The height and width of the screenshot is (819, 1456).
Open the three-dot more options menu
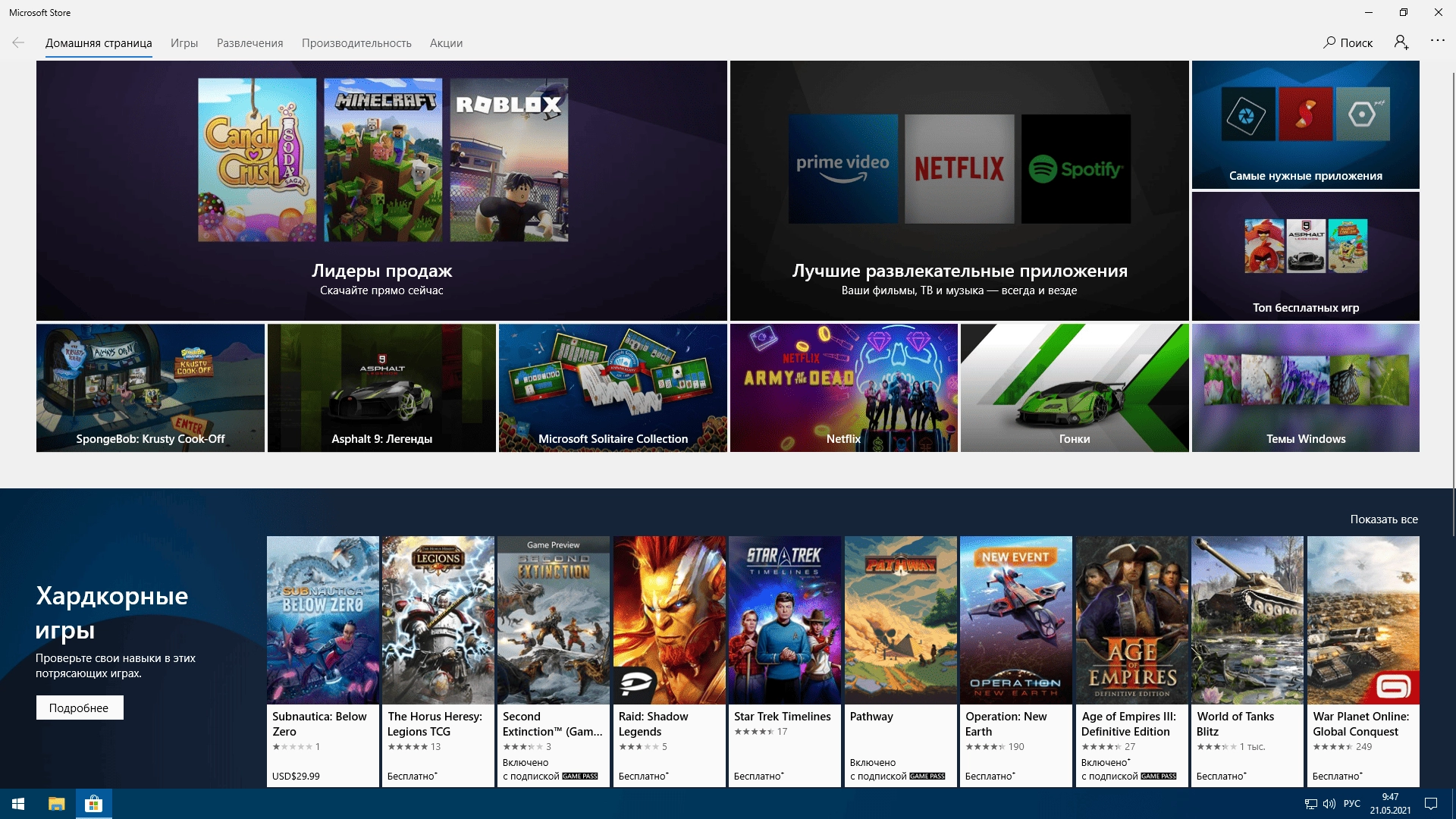[1438, 40]
